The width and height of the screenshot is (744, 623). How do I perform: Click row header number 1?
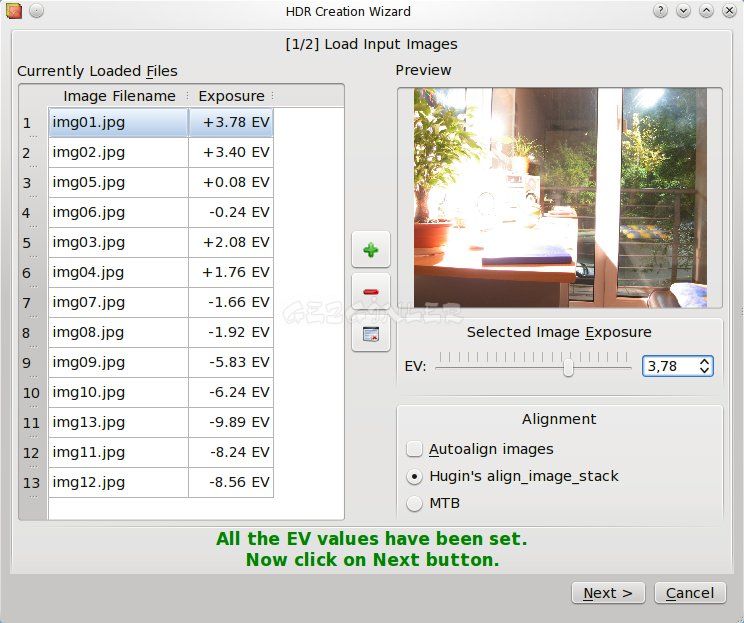pos(33,123)
